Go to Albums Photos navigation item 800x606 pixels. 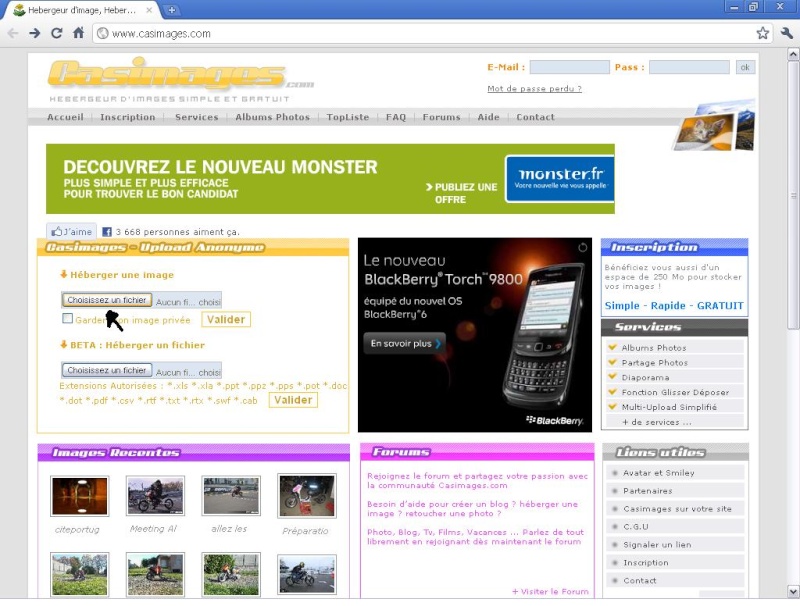272,117
